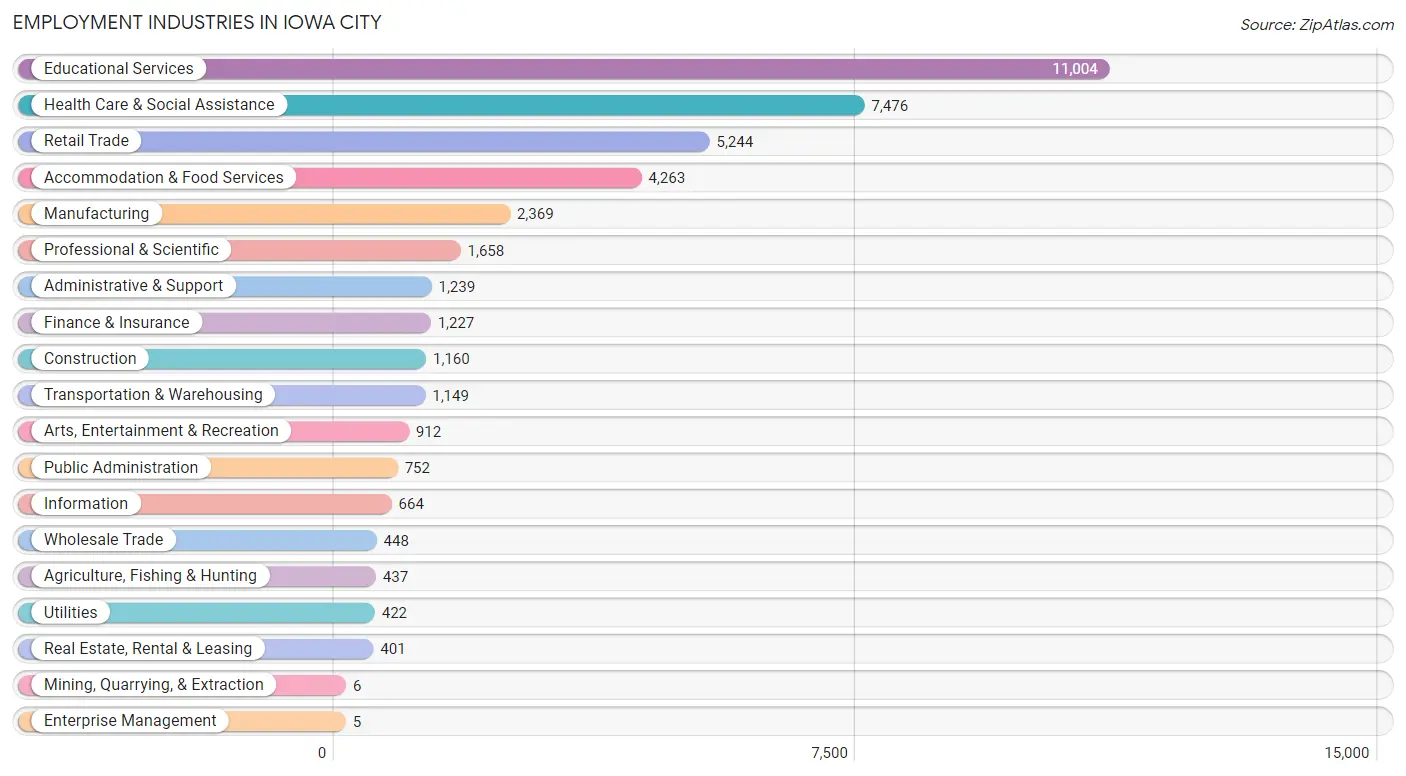Select the Finance & Insurance label
The width and height of the screenshot is (1406, 776).
pyautogui.click(x=116, y=322)
